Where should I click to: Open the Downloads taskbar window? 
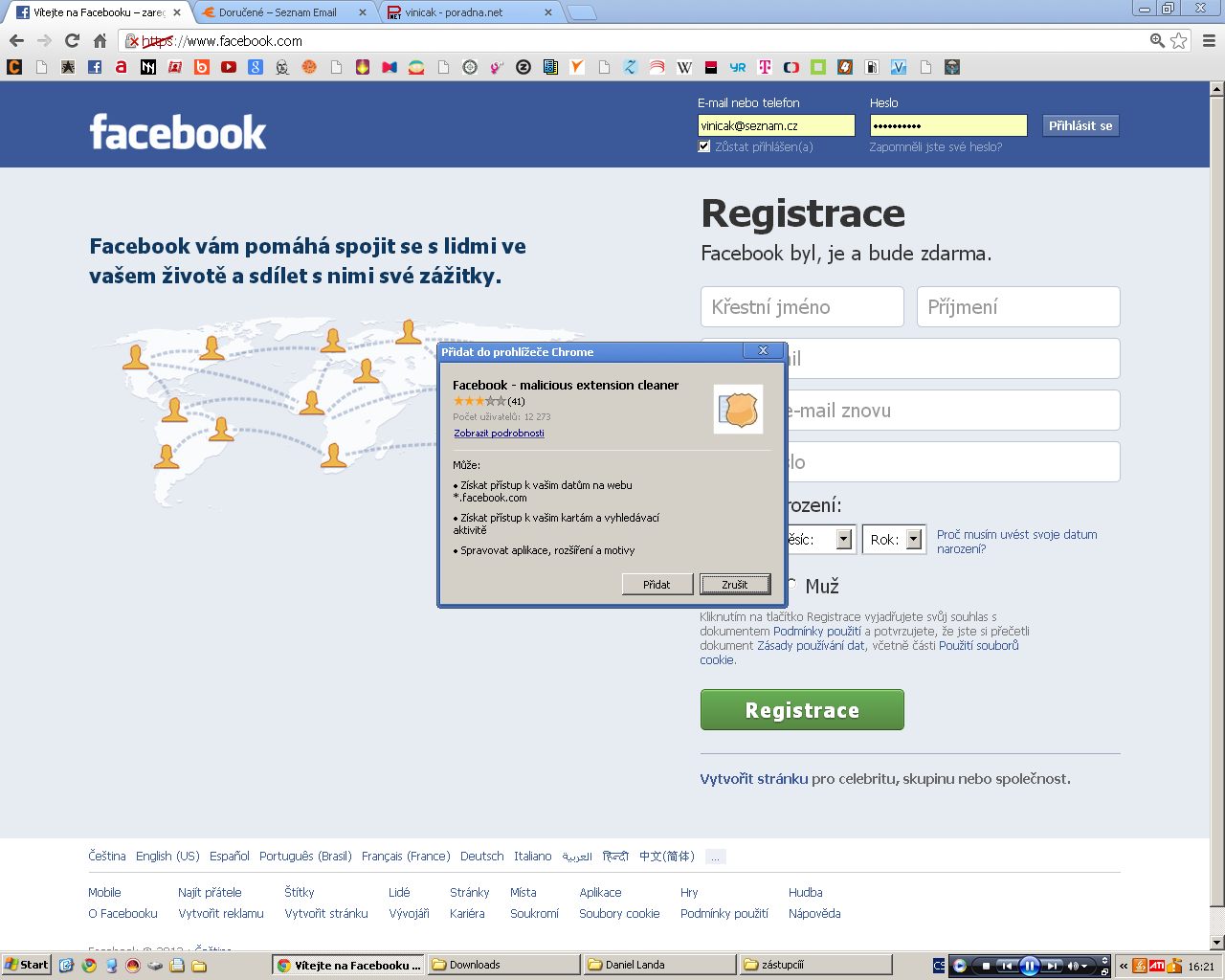502,965
